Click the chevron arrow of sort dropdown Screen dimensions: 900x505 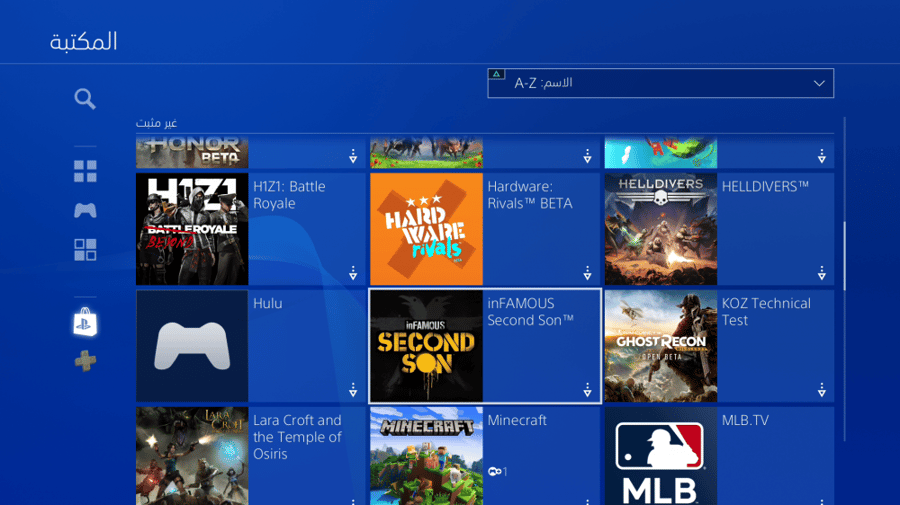tap(819, 83)
